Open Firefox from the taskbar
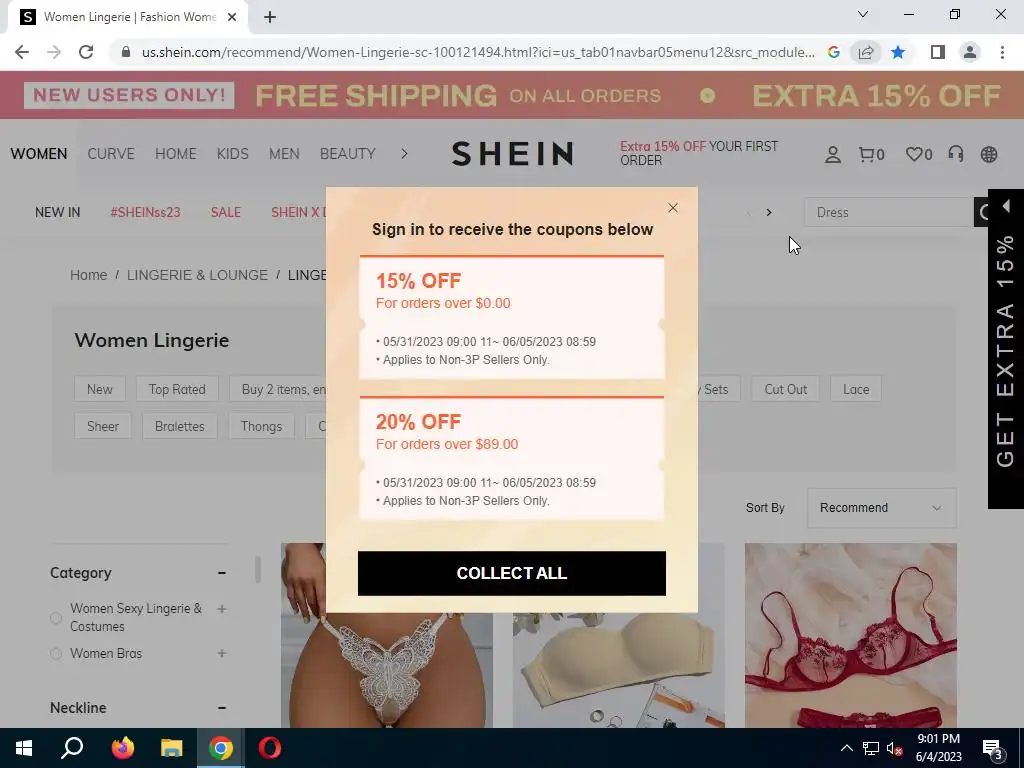Image resolution: width=1024 pixels, height=768 pixels. point(122,748)
